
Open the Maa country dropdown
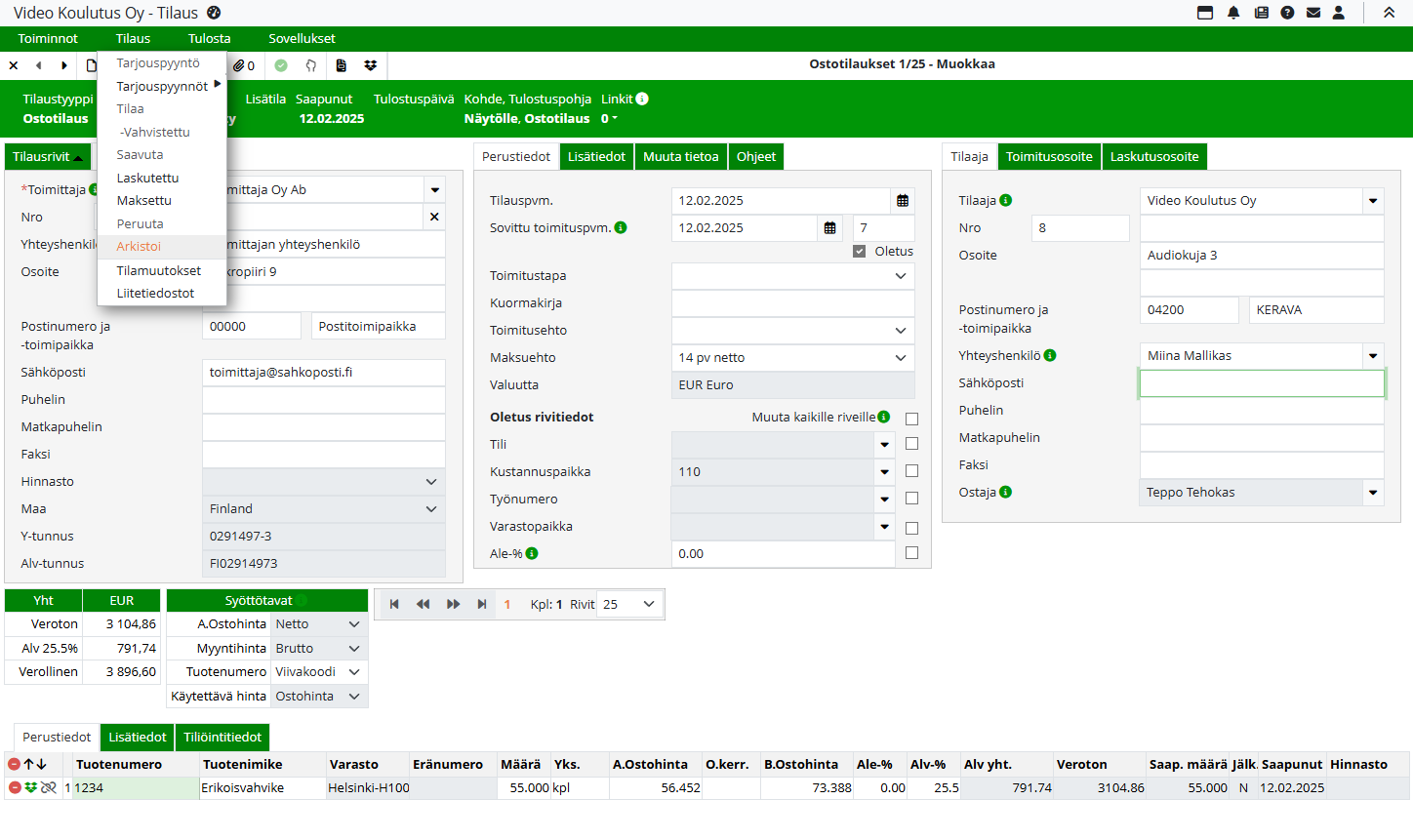(x=430, y=509)
